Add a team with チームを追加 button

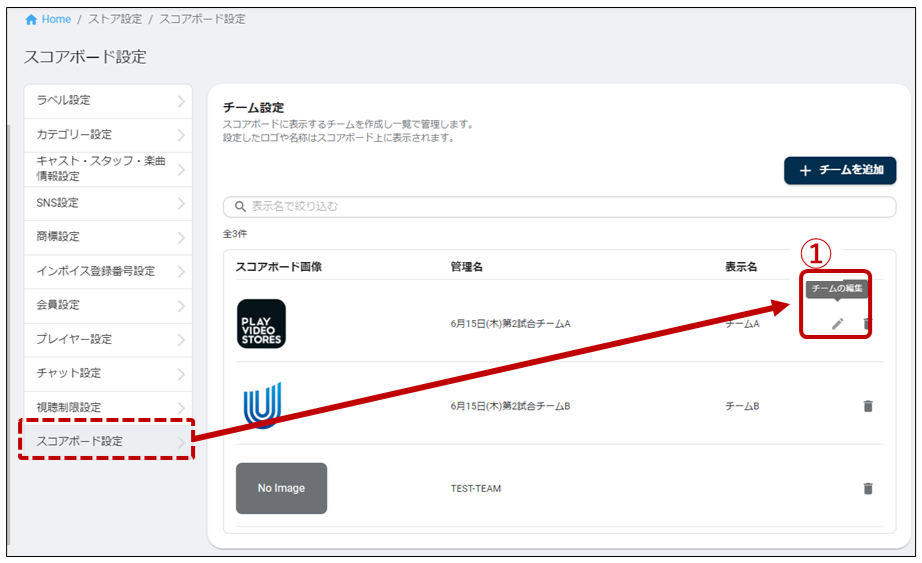pos(840,171)
